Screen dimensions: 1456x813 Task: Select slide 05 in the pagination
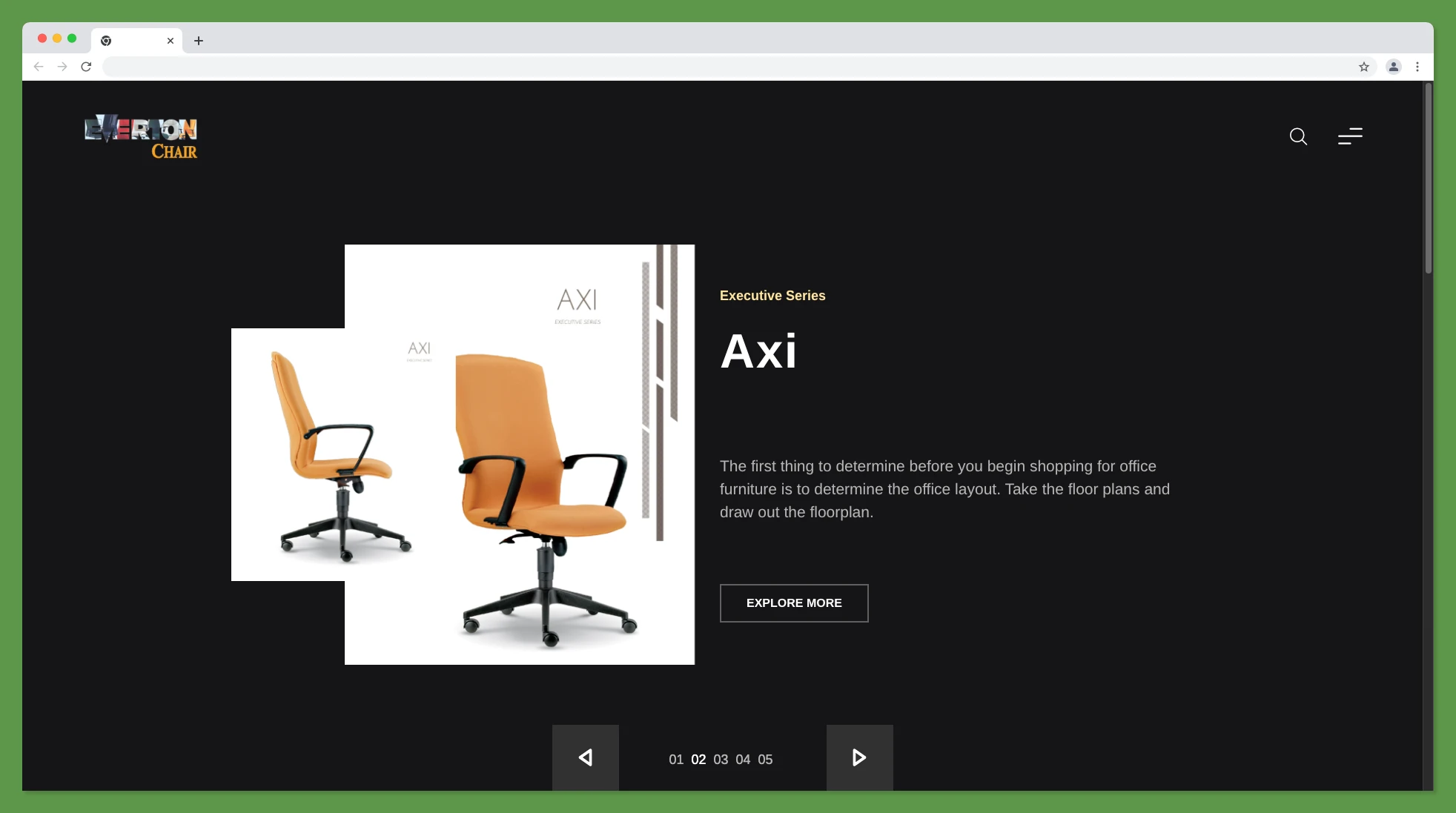(x=765, y=759)
